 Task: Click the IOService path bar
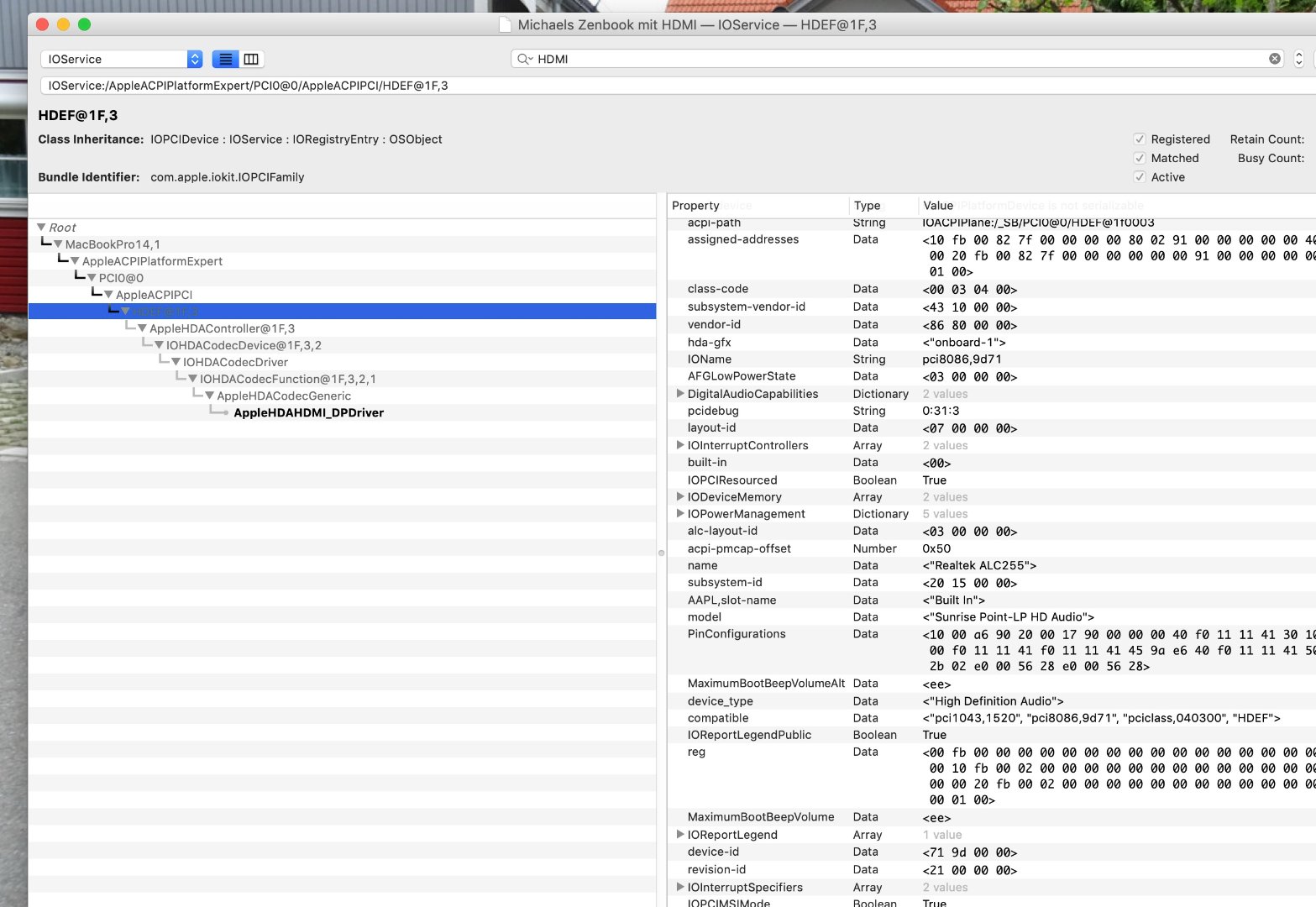(x=678, y=86)
